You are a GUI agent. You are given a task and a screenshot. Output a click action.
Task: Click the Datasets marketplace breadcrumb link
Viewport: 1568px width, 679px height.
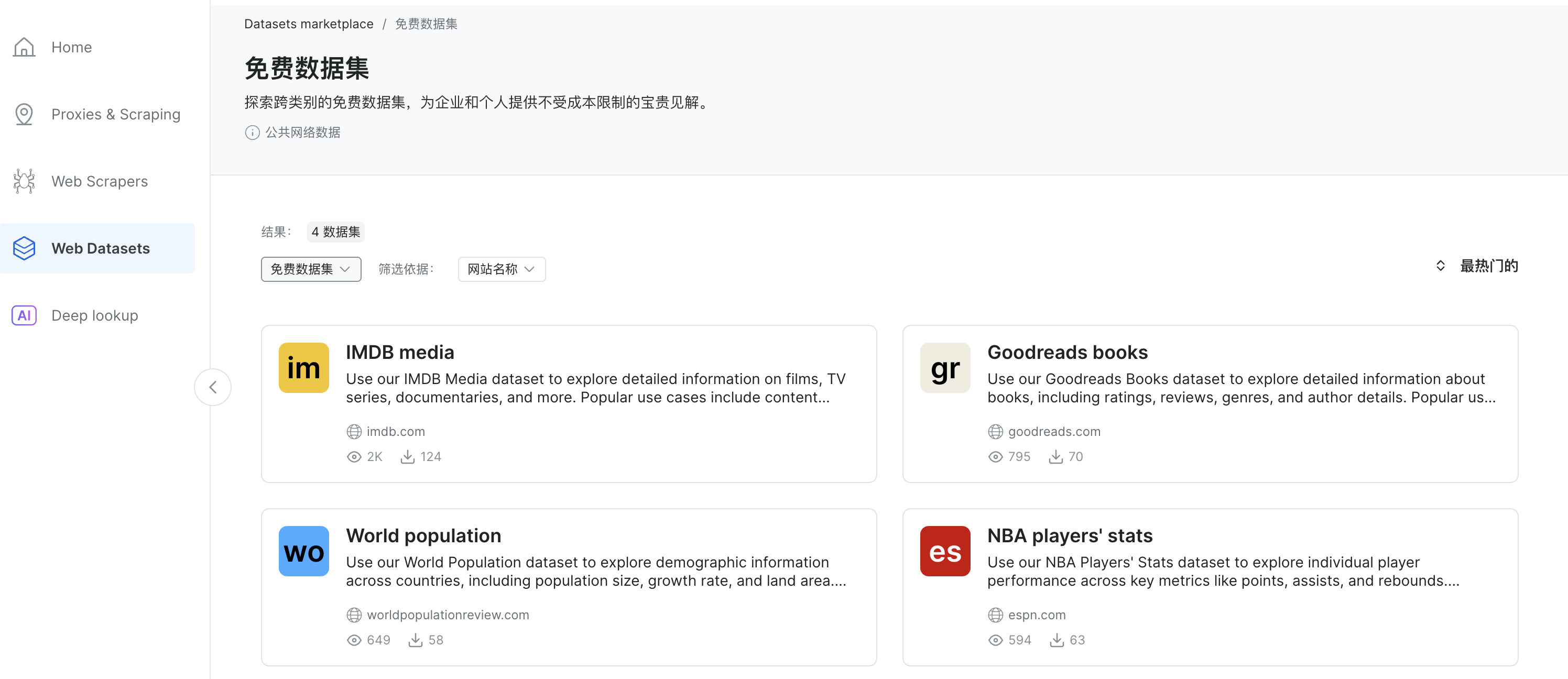pos(309,24)
